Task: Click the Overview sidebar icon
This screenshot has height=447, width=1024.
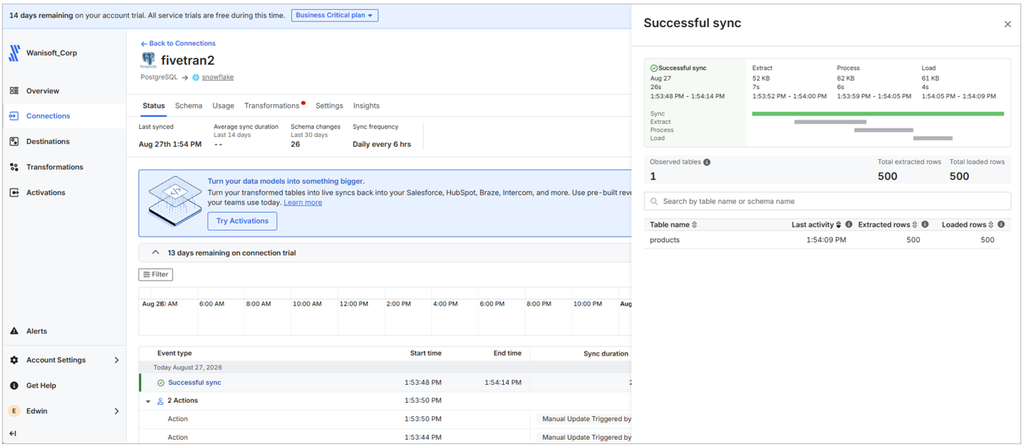Action: point(14,91)
